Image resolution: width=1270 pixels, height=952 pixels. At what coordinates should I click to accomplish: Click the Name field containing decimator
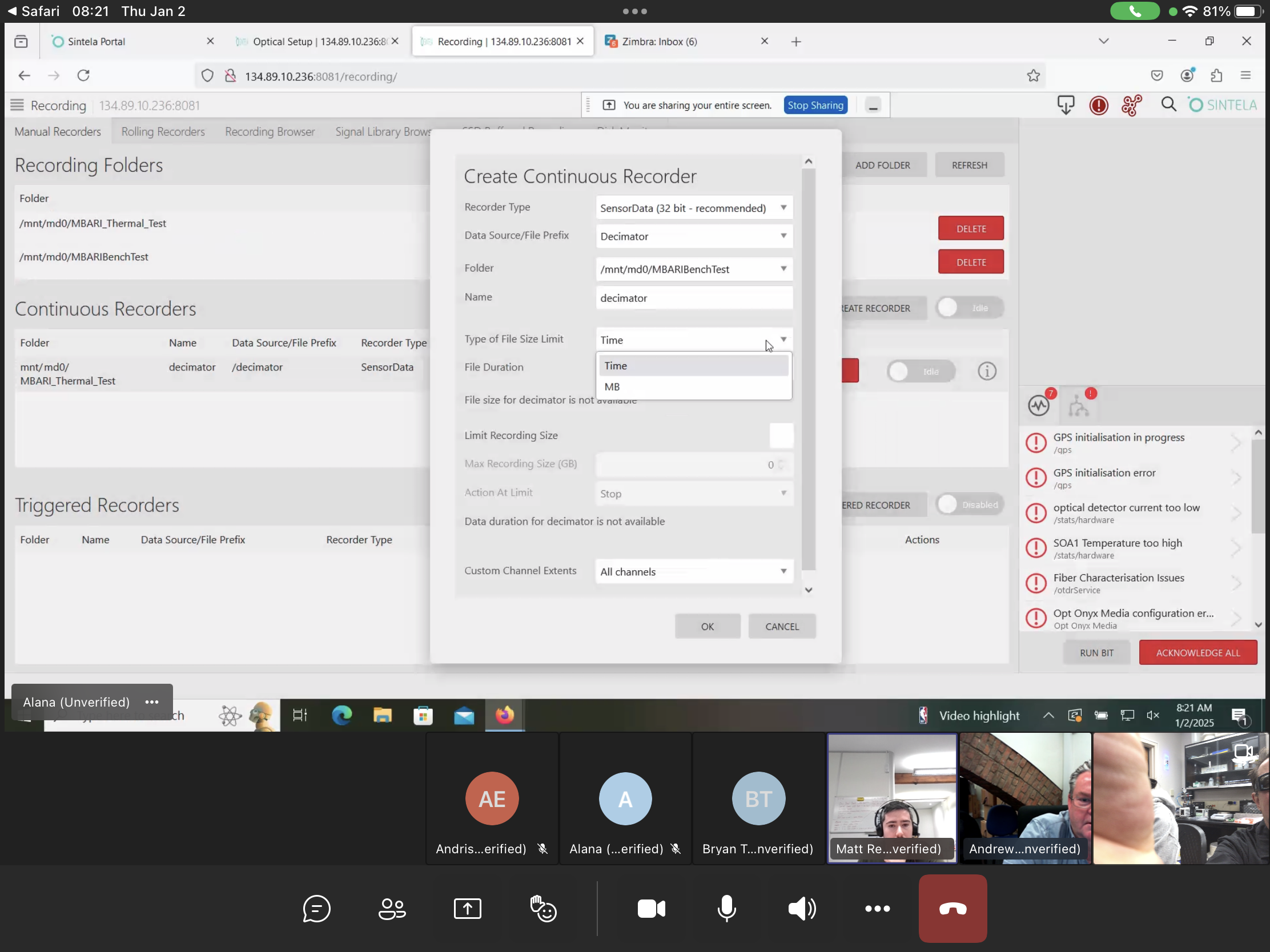pos(694,298)
